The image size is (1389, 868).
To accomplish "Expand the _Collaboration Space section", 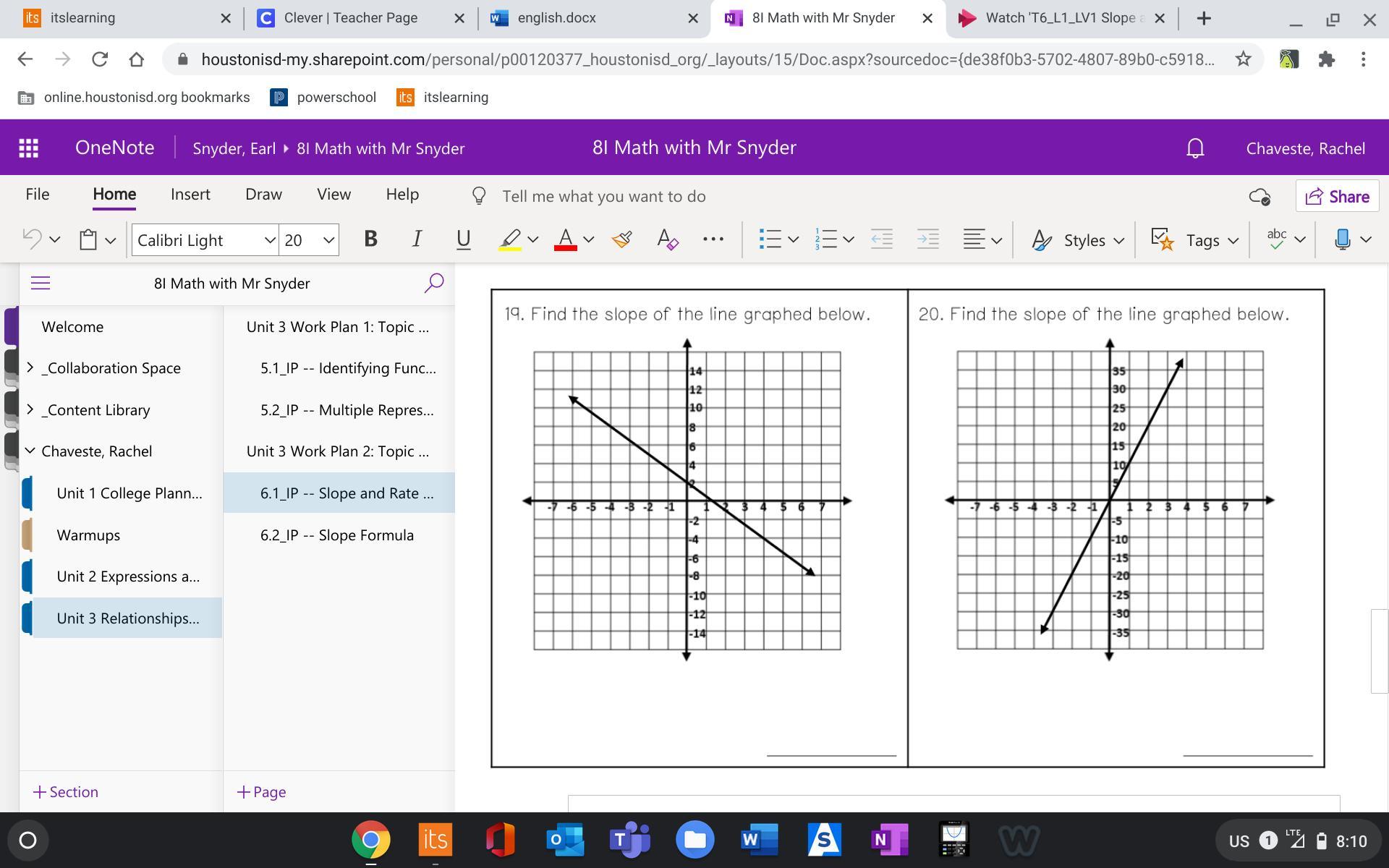I will [x=30, y=367].
